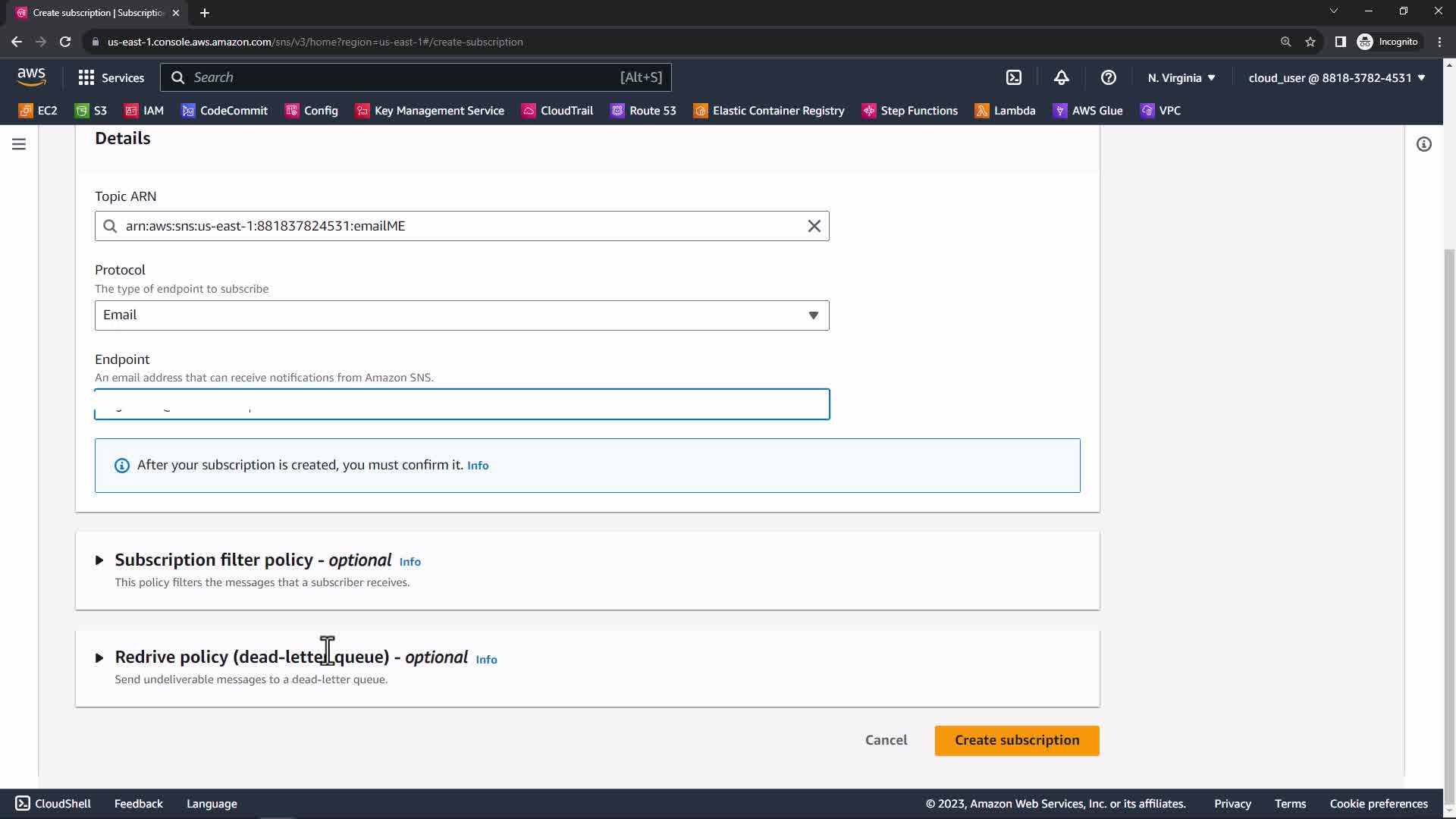The height and width of the screenshot is (819, 1456).
Task: Click the AWS logo home icon
Action: [31, 77]
